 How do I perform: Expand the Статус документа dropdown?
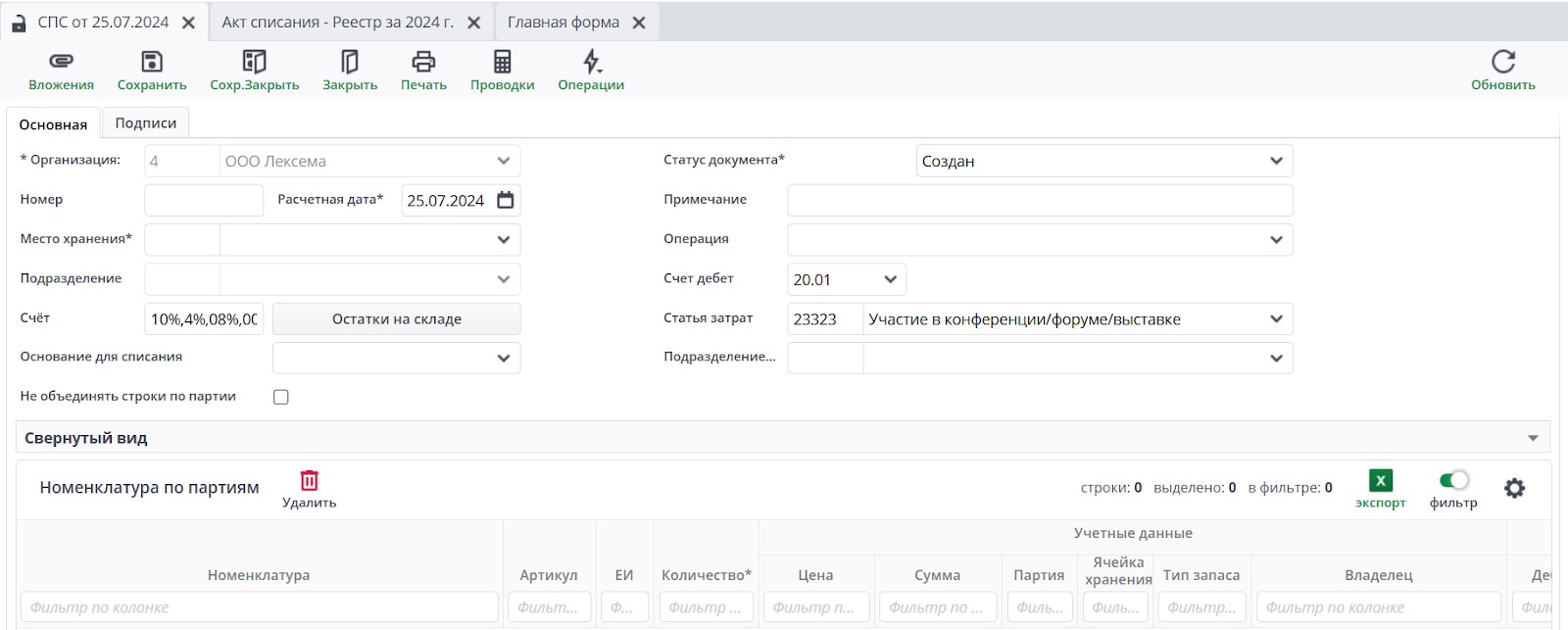pyautogui.click(x=1276, y=161)
